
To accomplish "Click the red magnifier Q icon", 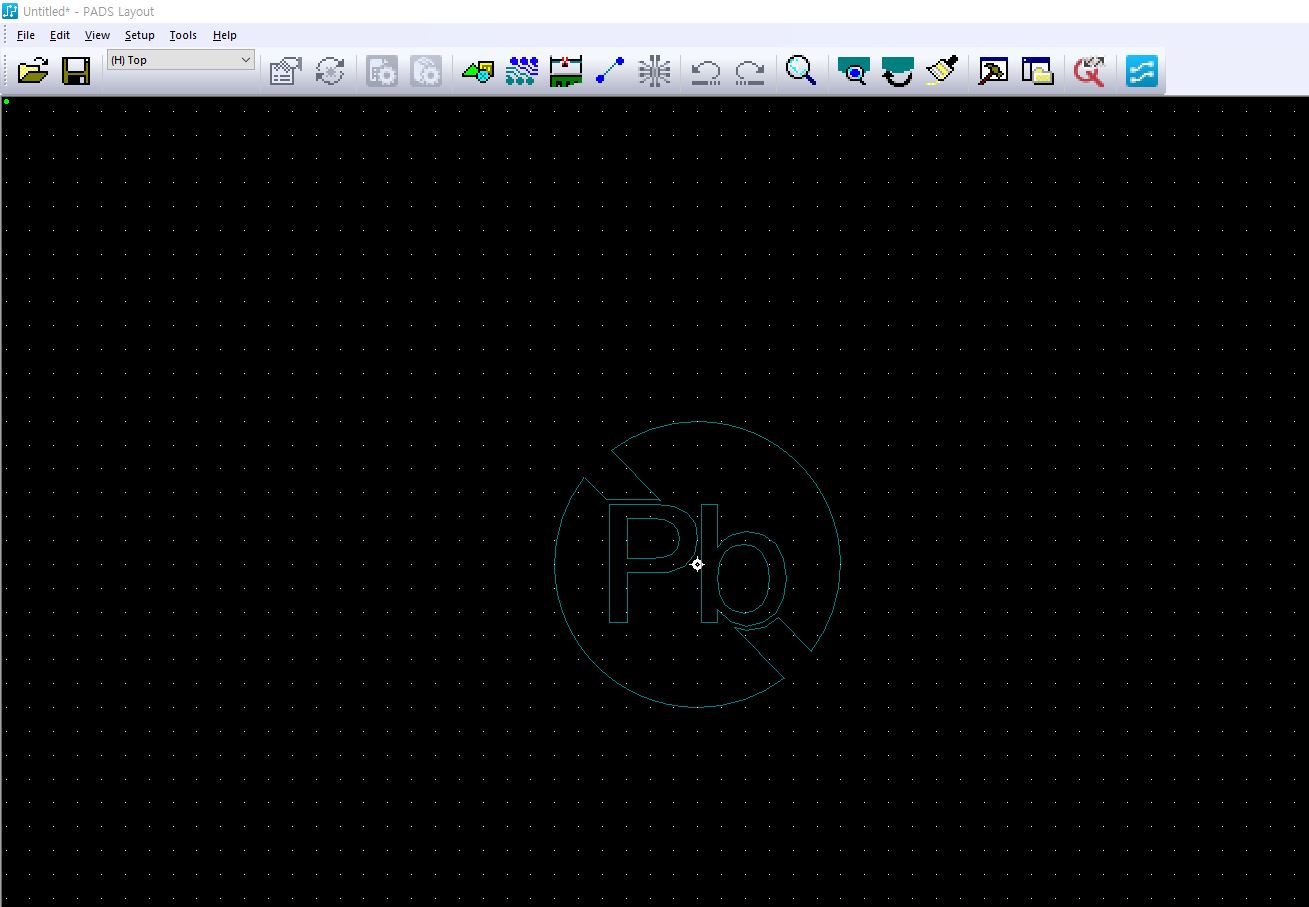I will [x=1088, y=71].
